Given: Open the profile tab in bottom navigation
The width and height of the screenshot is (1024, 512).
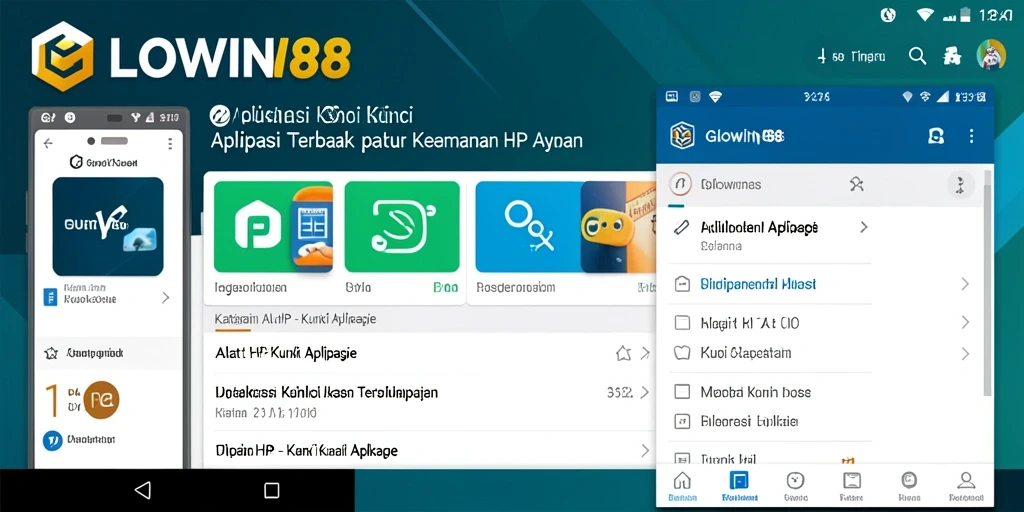Looking at the screenshot, I should coord(965,487).
